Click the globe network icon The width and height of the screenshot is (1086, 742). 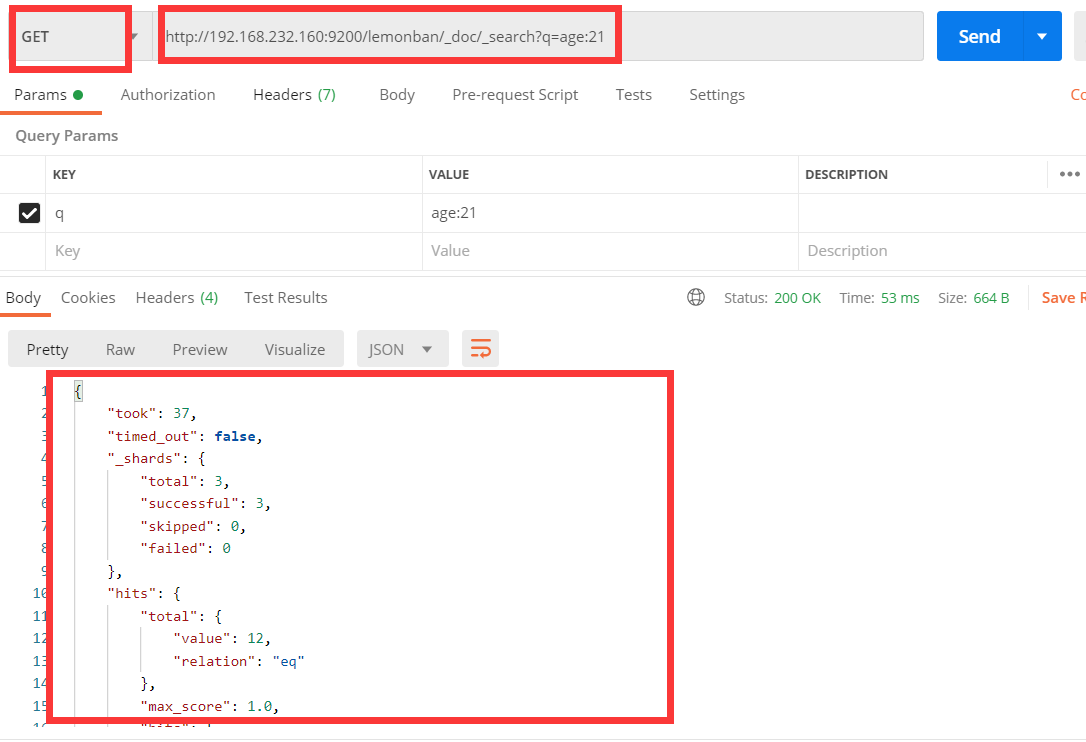[x=696, y=298]
